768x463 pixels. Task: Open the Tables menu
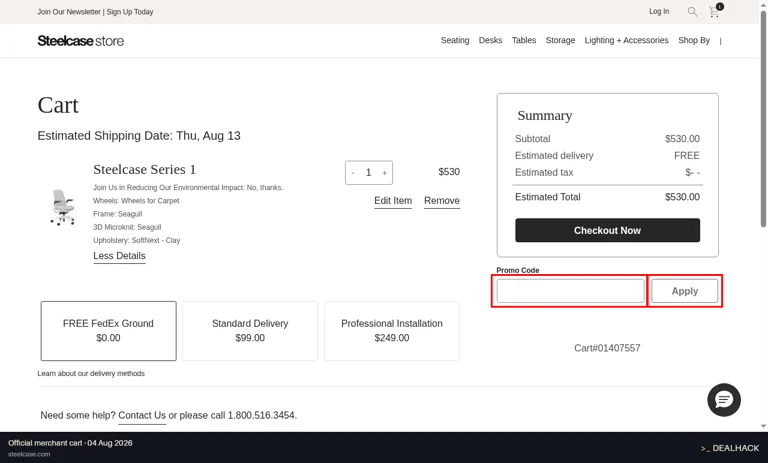(524, 40)
